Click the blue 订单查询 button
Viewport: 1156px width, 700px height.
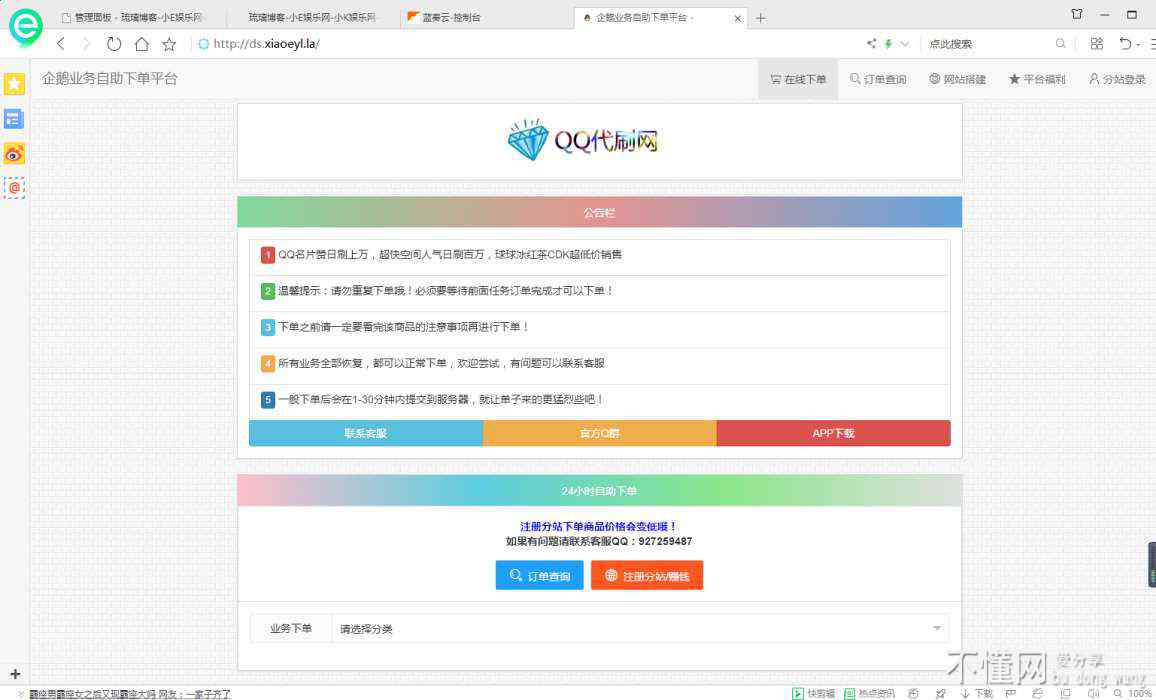point(540,575)
